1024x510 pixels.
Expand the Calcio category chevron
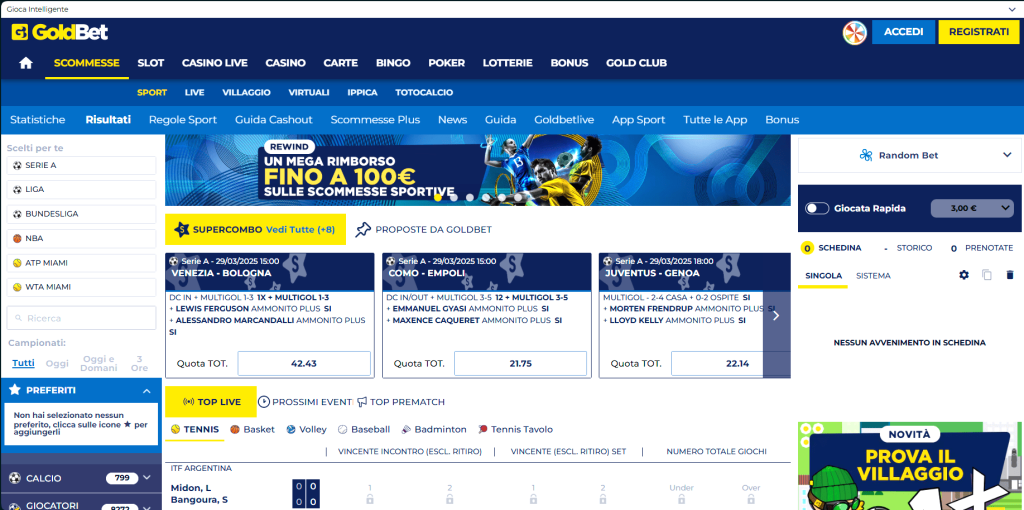coord(146,477)
